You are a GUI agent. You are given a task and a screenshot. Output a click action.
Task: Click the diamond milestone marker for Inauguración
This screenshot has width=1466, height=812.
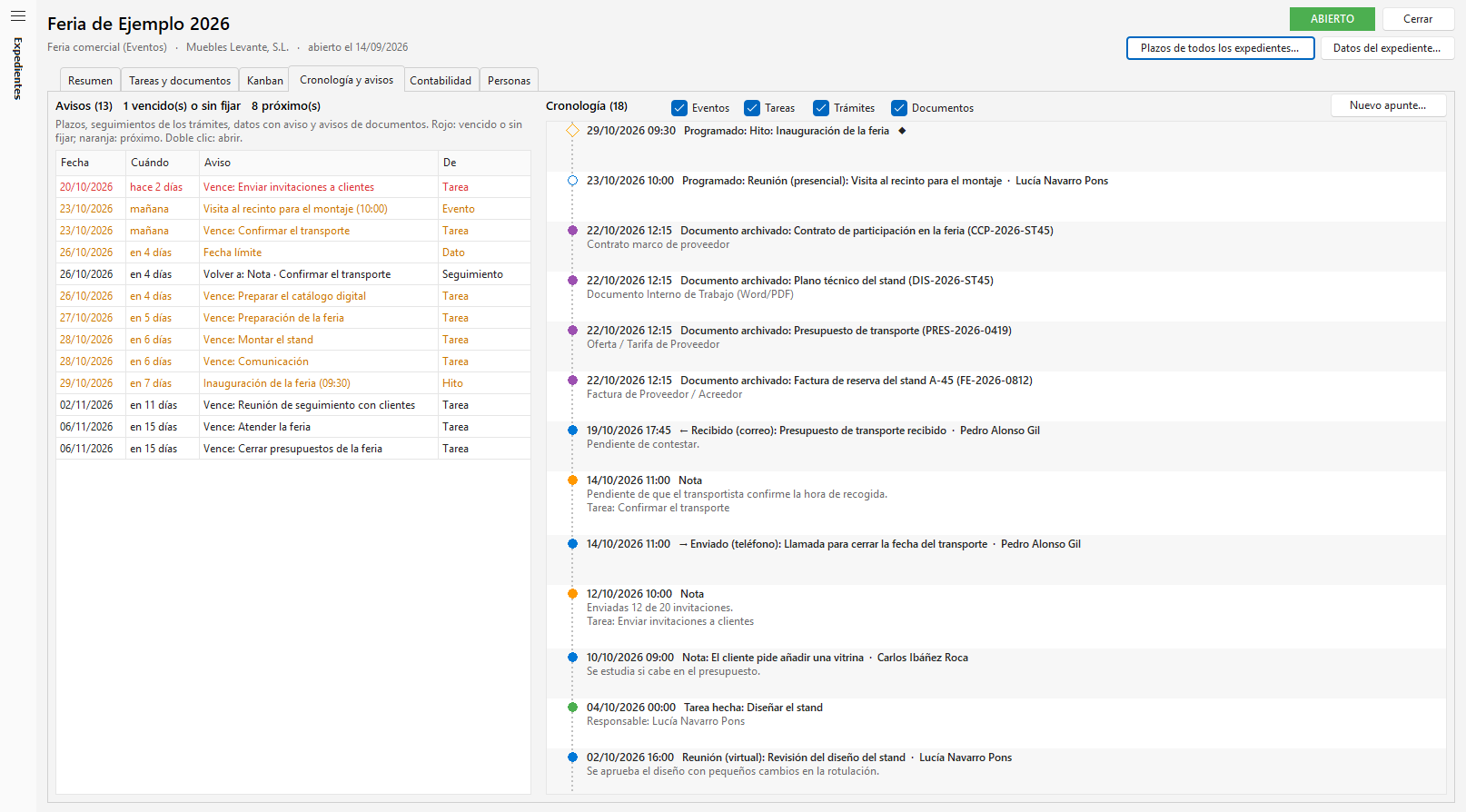pyautogui.click(x=572, y=131)
